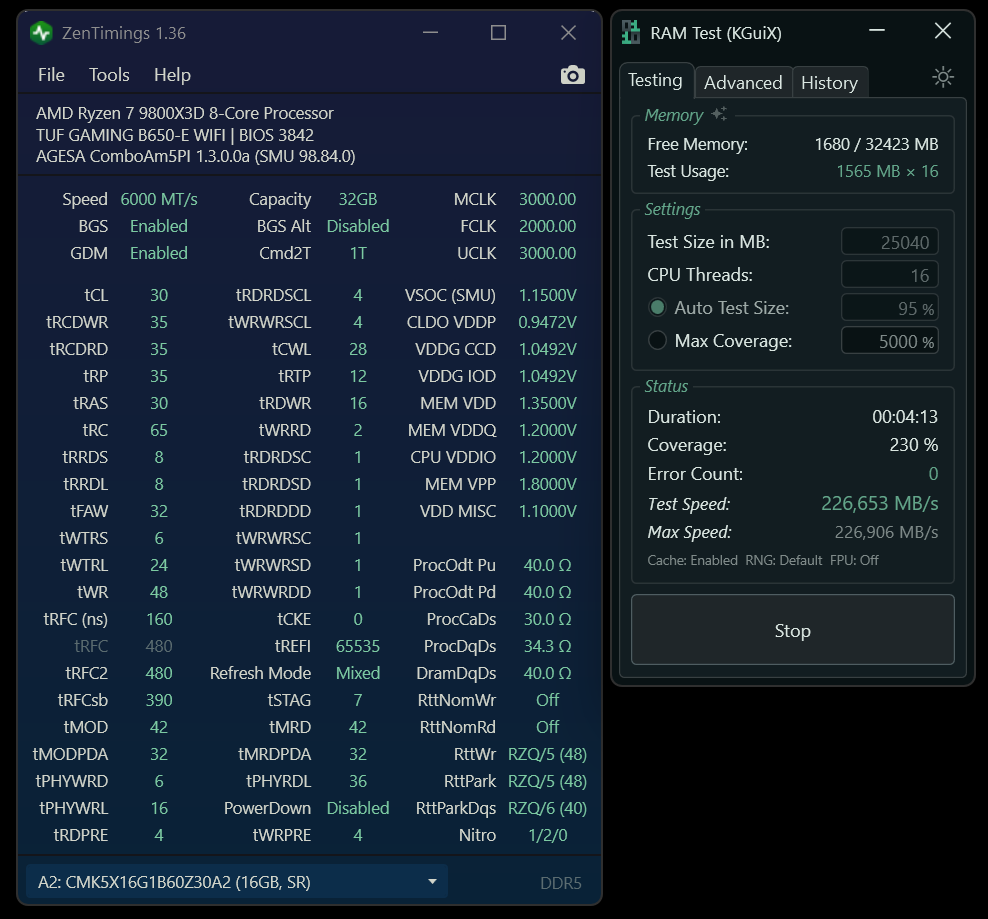The image size is (988, 919).
Task: Close the ZenTimings window
Action: (x=568, y=33)
